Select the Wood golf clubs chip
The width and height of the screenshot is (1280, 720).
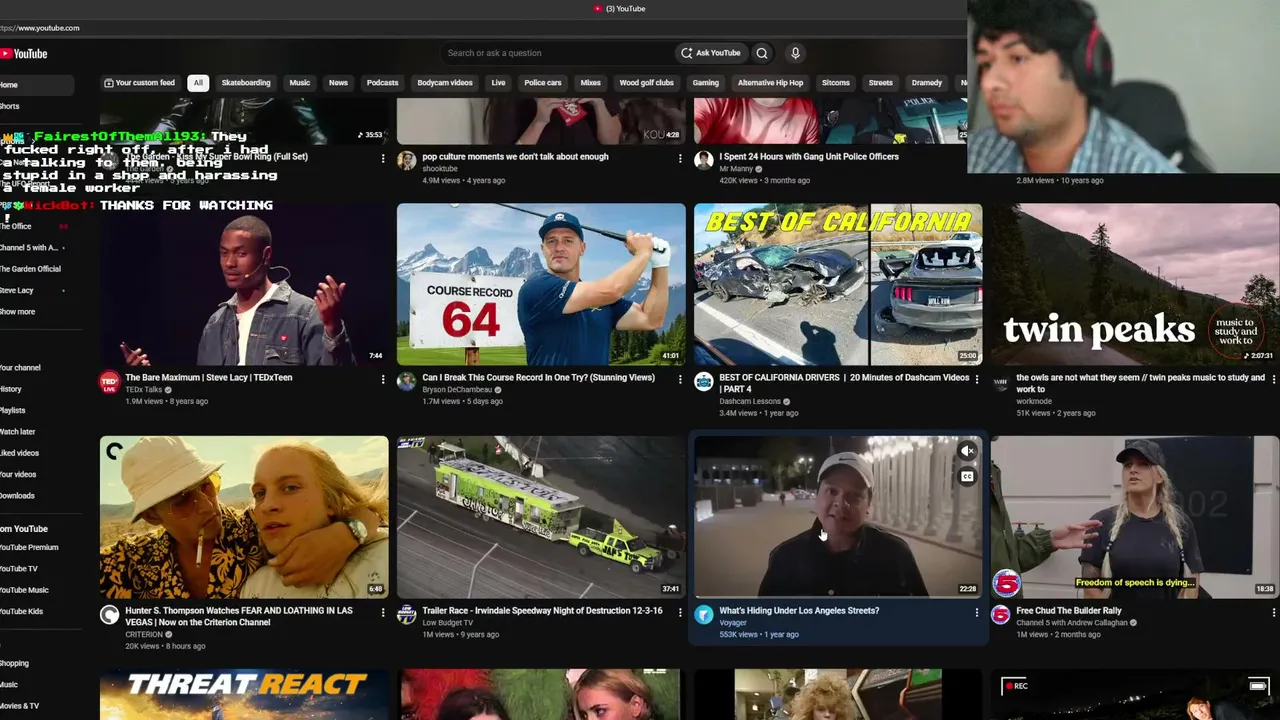coord(647,83)
